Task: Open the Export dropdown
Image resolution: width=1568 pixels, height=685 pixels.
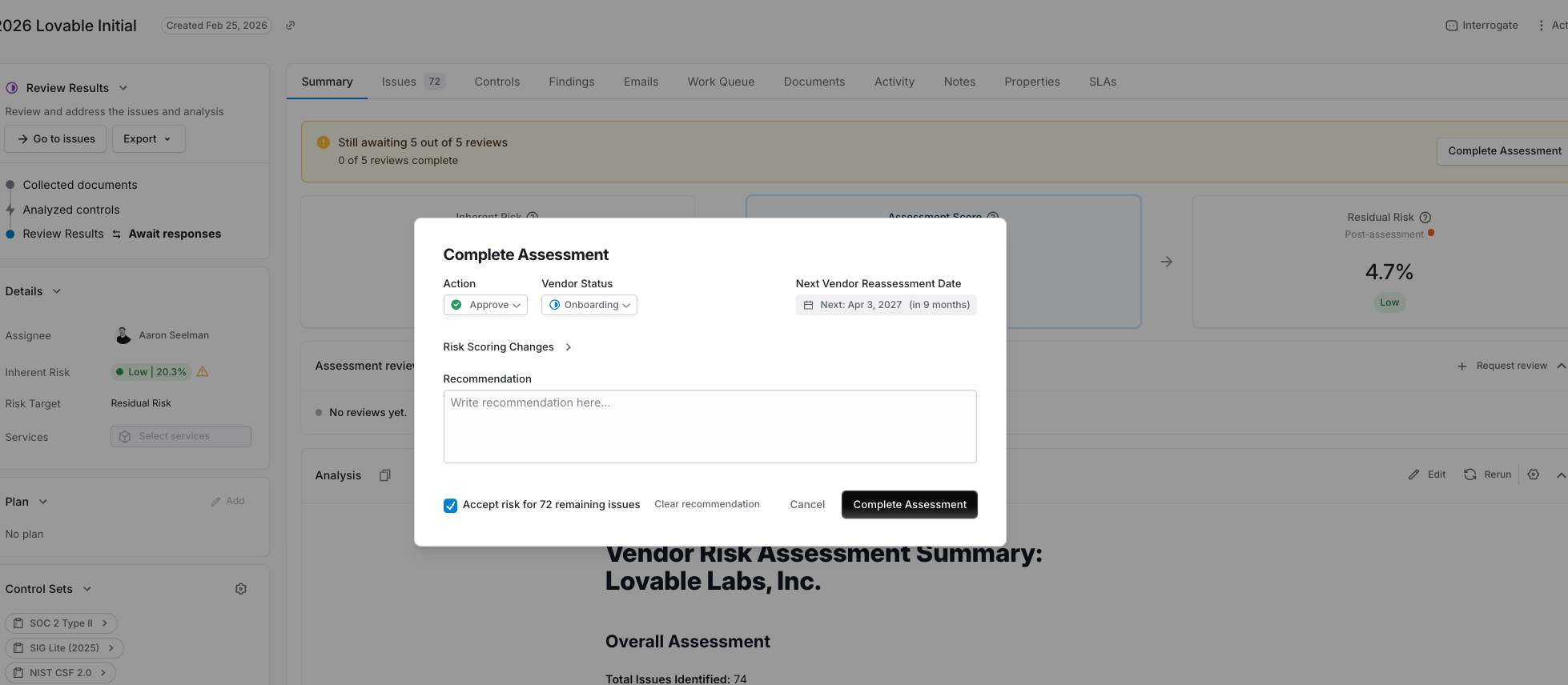Action: click(148, 138)
